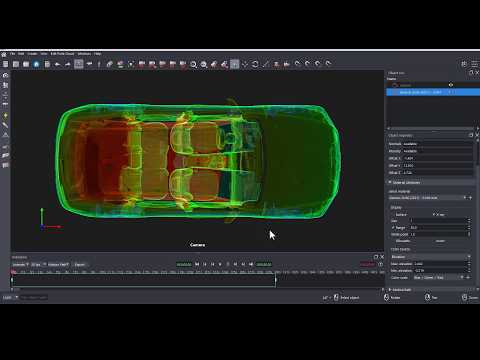Float the Animation timeline panel
The width and height of the screenshot is (480, 360).
[376, 257]
